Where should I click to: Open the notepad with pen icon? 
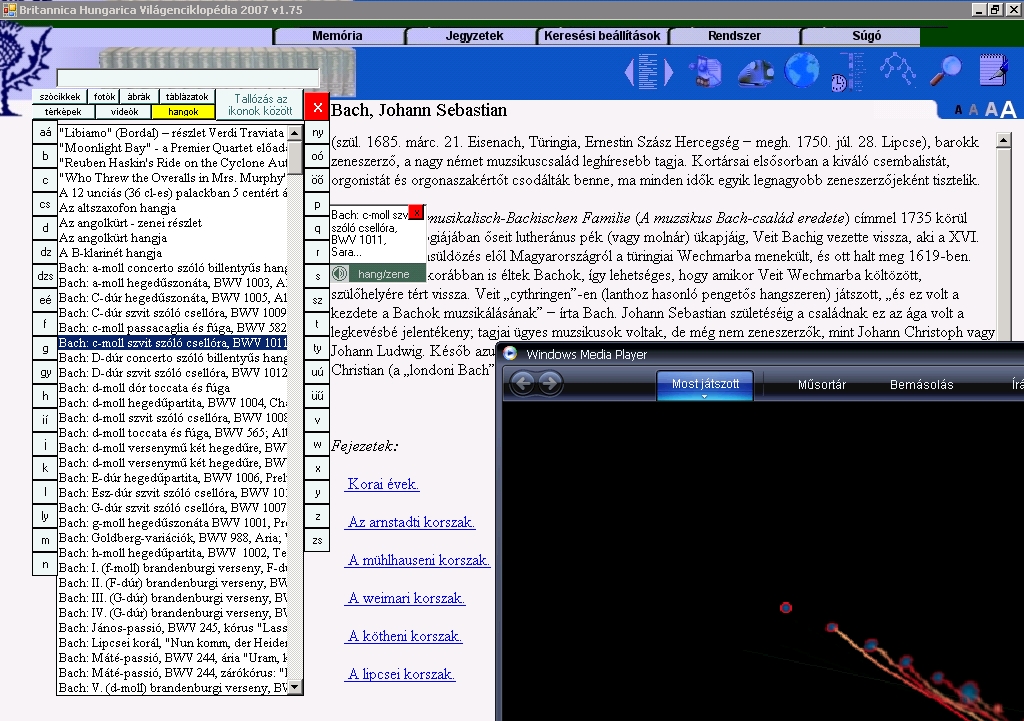coord(994,70)
